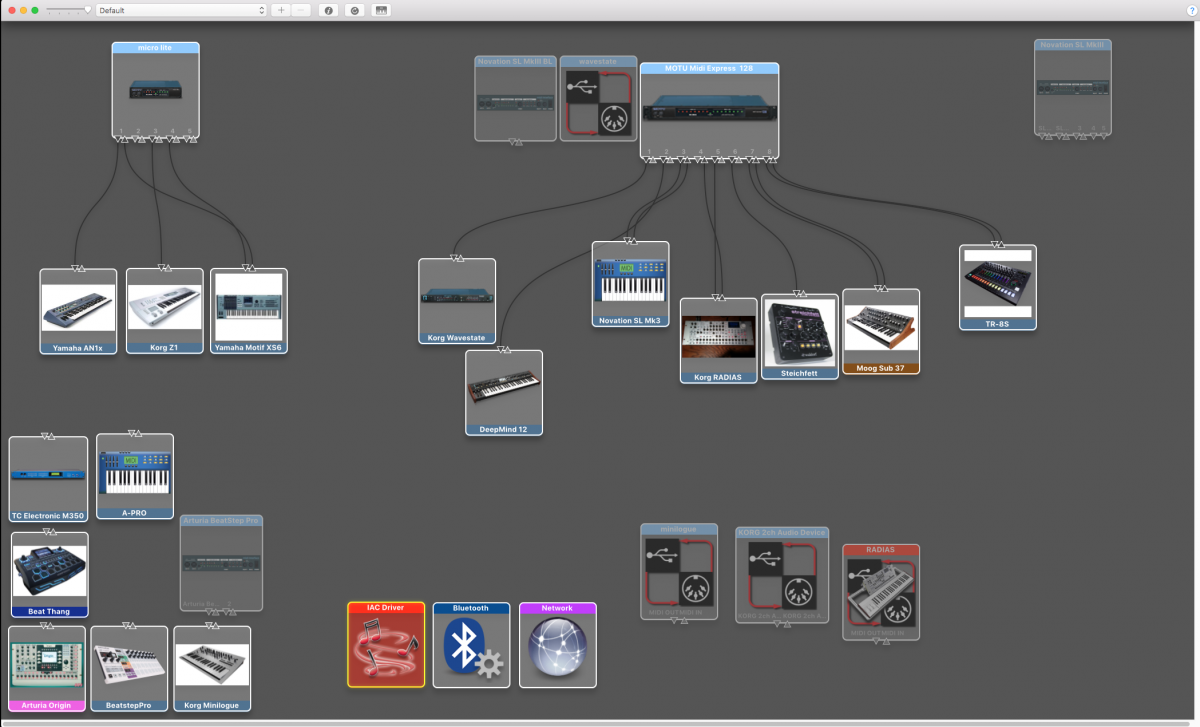Screen dimensions: 1200x727
Task: Show info for the selected device
Action: (328, 10)
